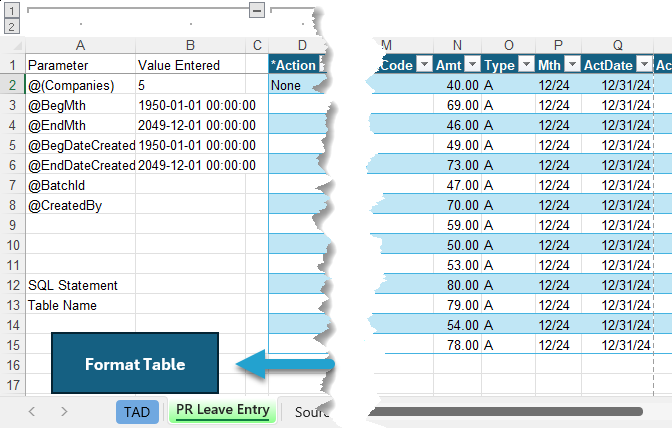Open the Amt column filter dropdown

[x=472, y=64]
